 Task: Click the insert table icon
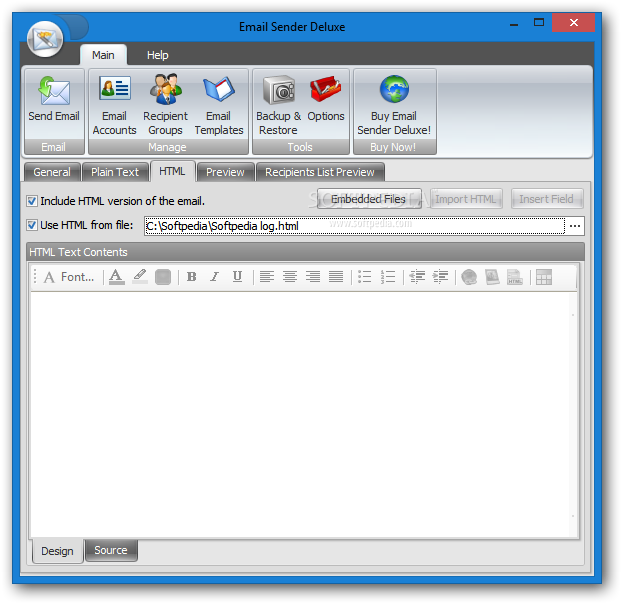544,277
